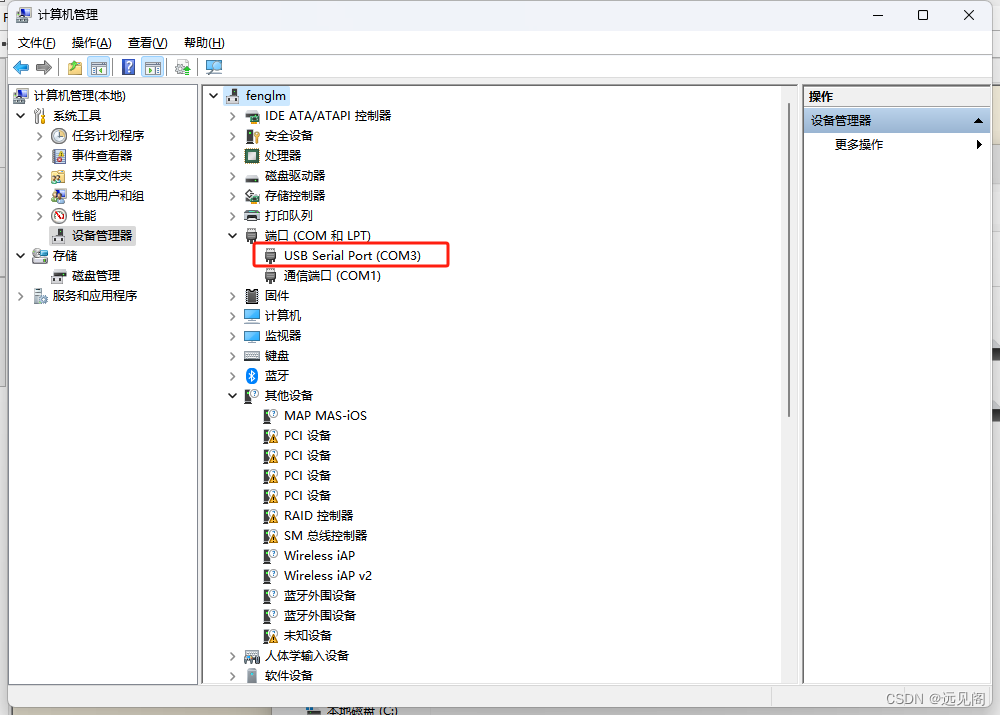Select 通信端口 (COM1) device

click(x=332, y=276)
